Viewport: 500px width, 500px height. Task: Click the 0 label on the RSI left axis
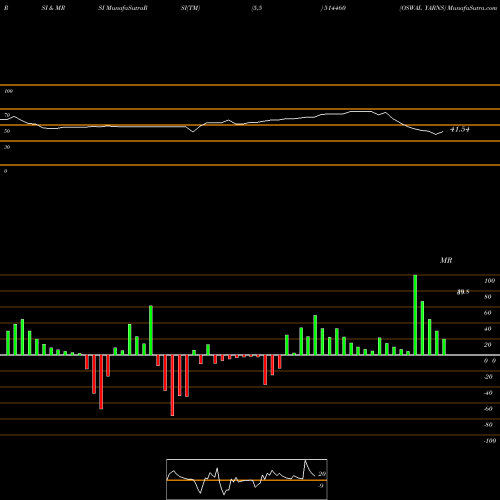point(5,171)
